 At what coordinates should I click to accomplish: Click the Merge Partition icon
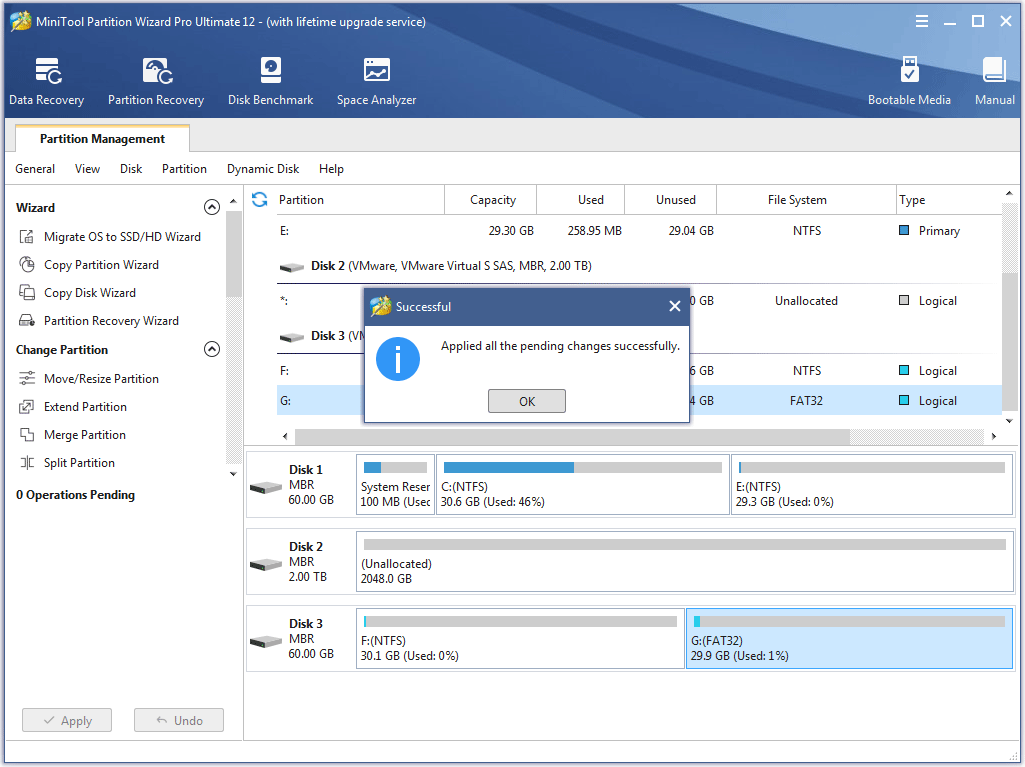(27, 435)
